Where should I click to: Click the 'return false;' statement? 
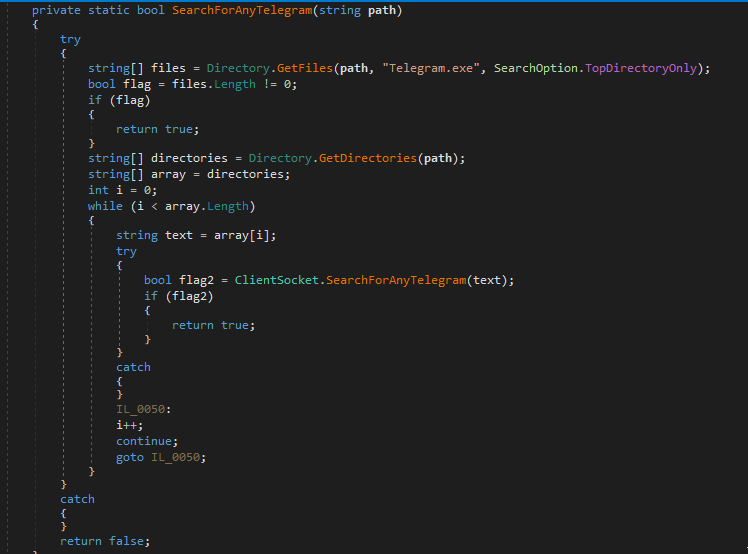[105, 541]
